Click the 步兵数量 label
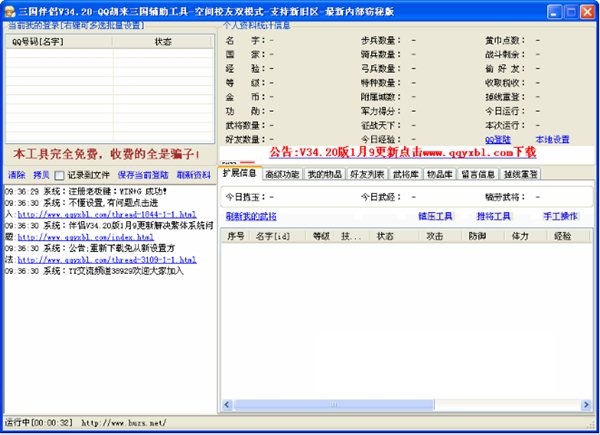This screenshot has width=600, height=435. [x=380, y=41]
